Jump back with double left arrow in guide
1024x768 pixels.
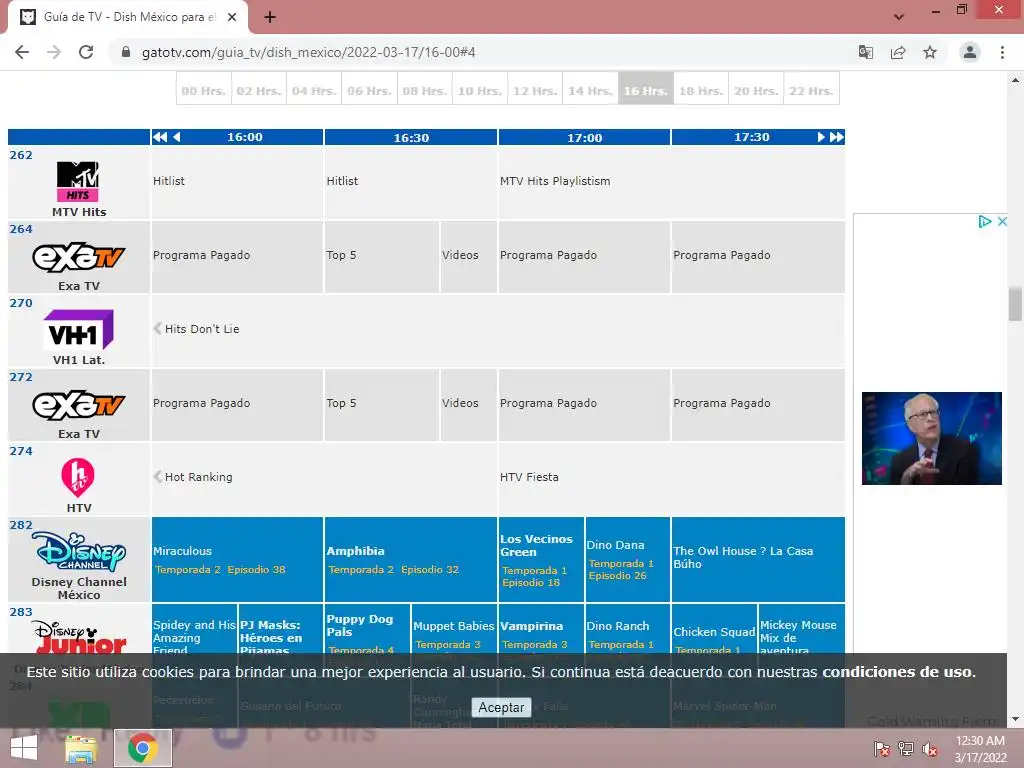coord(159,137)
